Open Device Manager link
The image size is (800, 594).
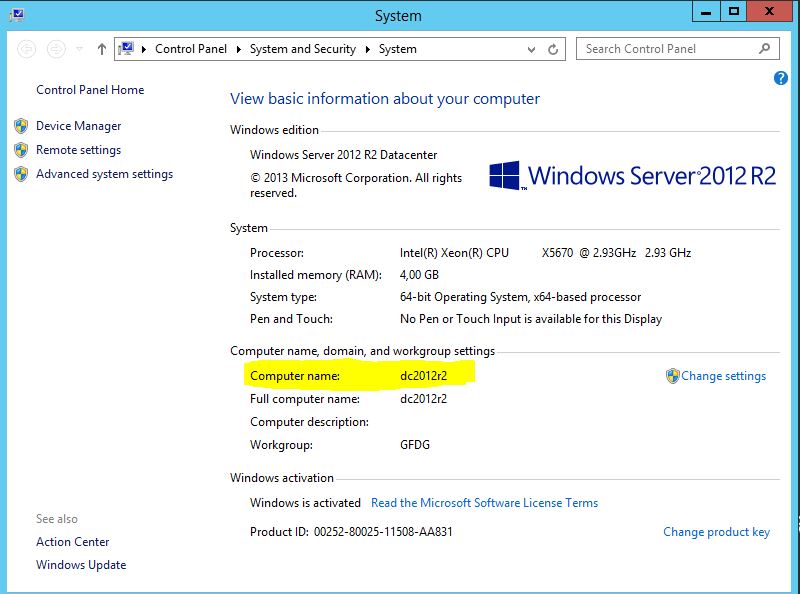click(79, 126)
